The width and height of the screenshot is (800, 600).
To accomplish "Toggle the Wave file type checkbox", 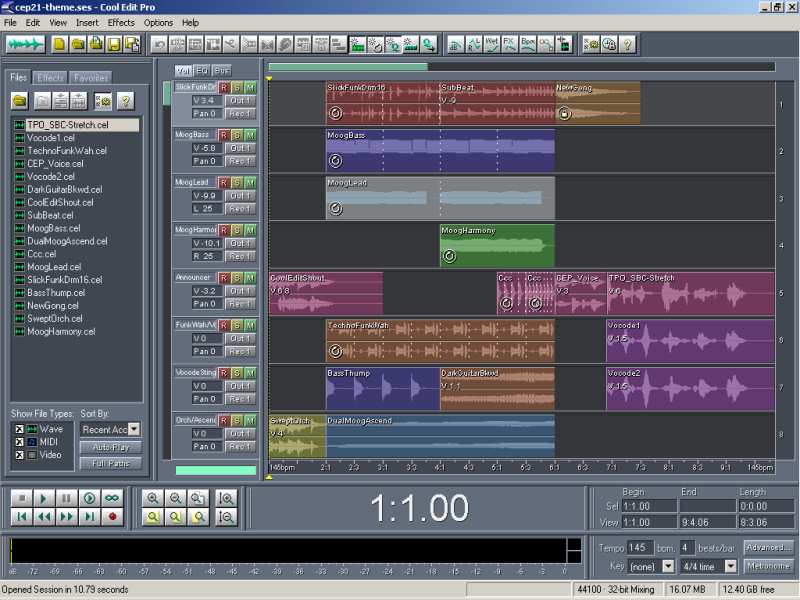I will [x=20, y=429].
